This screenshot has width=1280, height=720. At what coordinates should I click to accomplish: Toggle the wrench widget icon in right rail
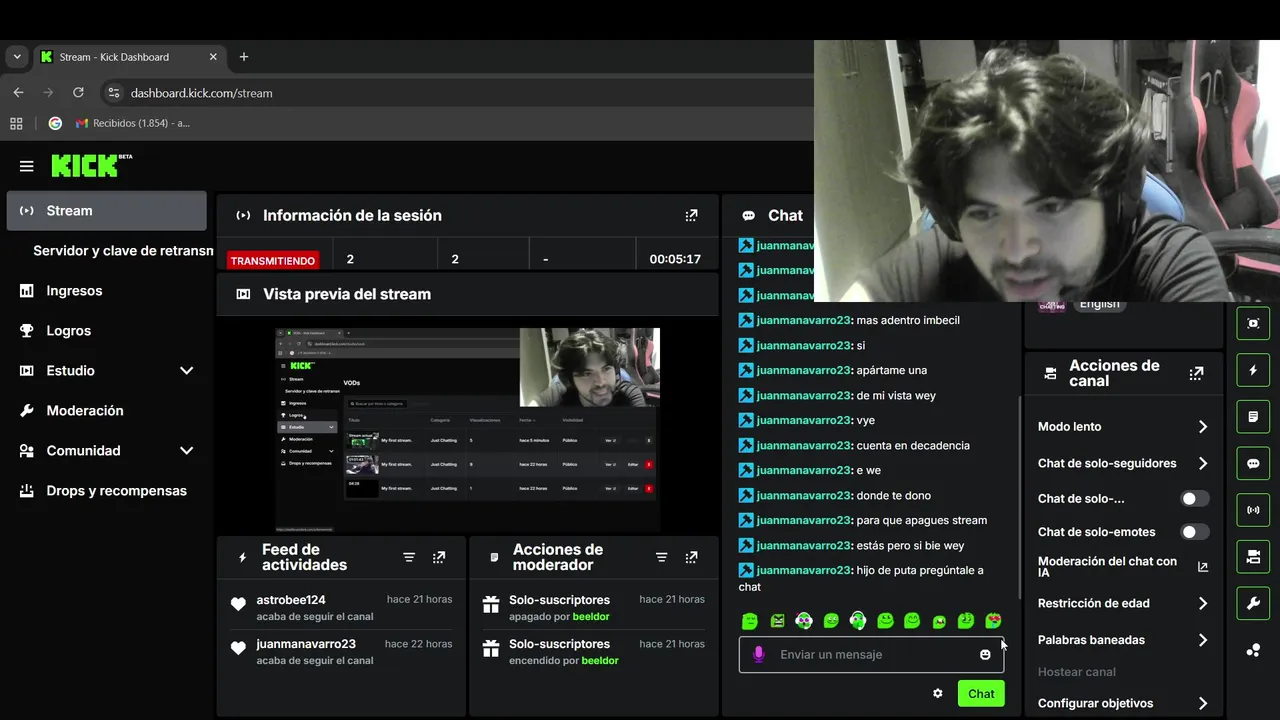1253,602
